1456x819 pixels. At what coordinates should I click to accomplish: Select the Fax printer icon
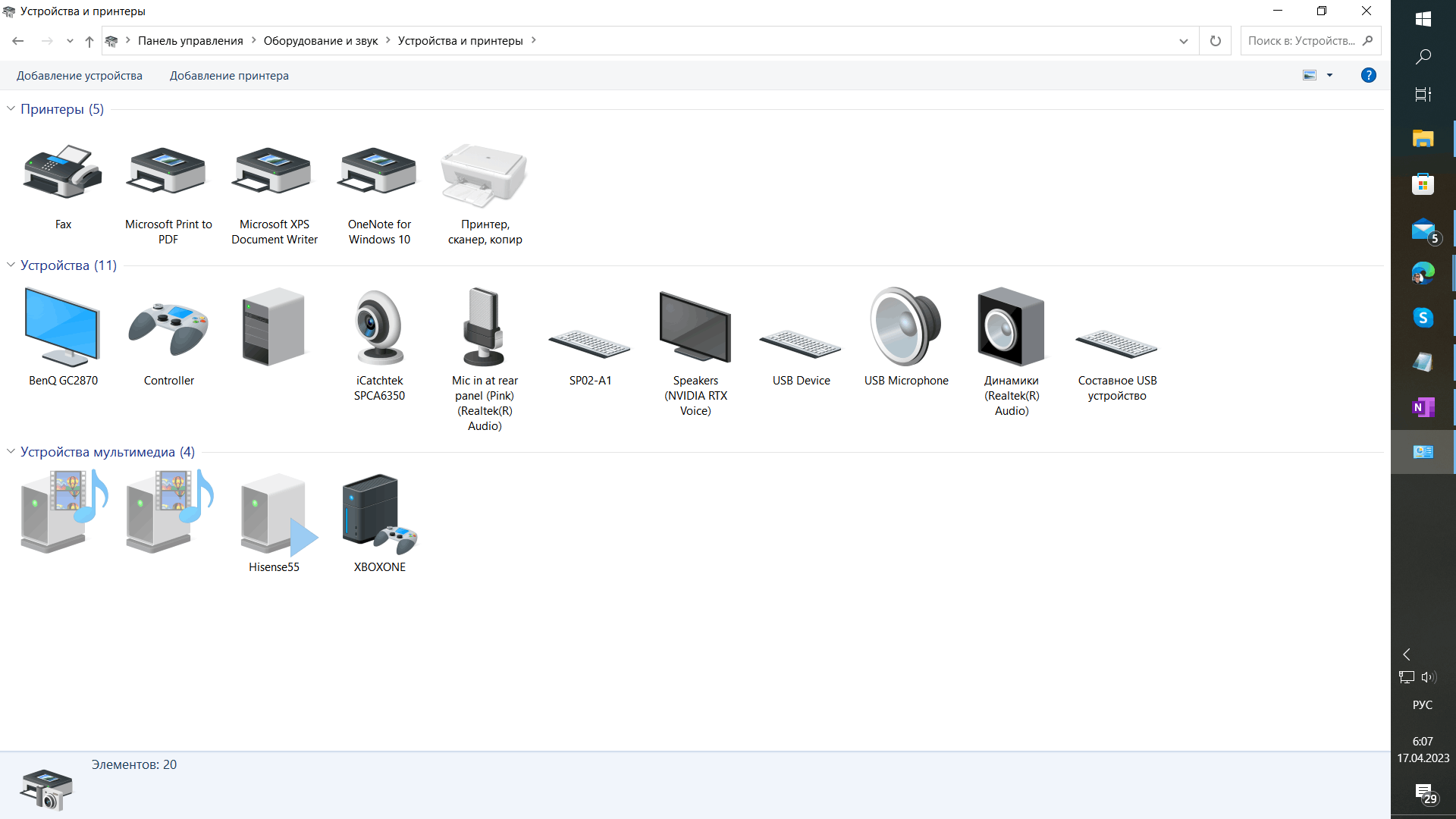coord(63,172)
